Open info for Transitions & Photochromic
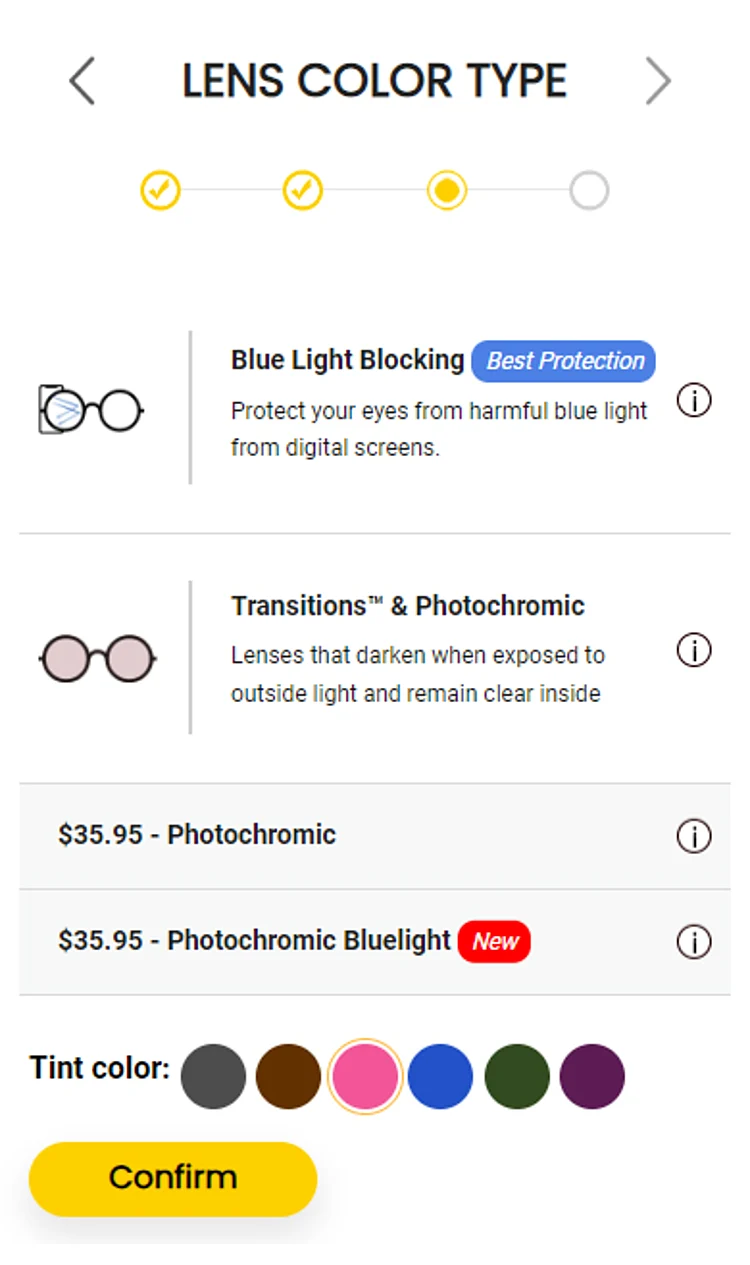 pos(694,650)
